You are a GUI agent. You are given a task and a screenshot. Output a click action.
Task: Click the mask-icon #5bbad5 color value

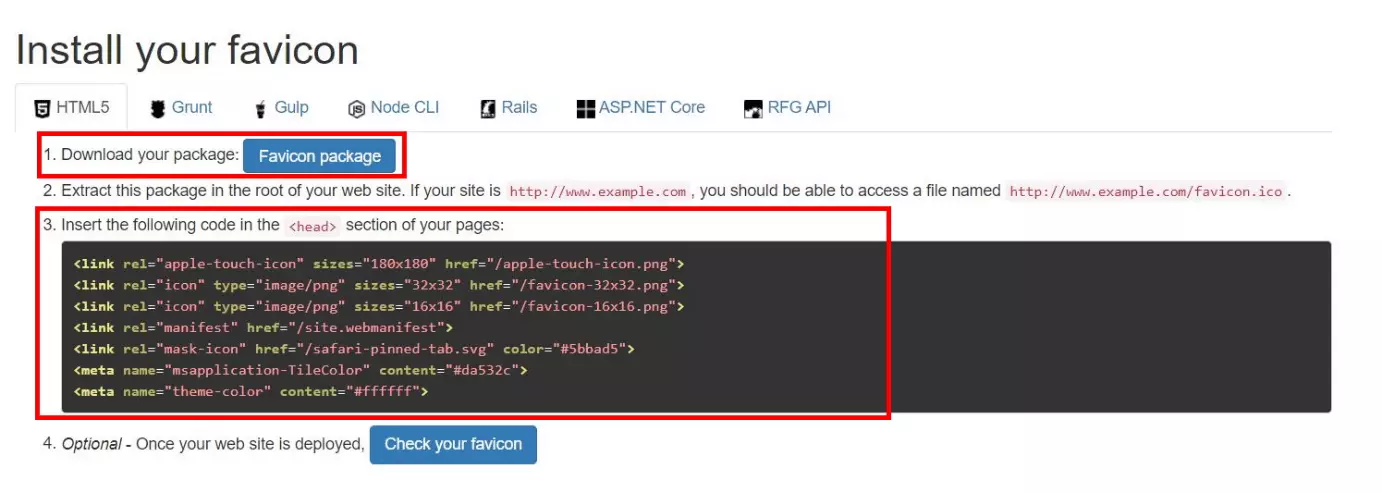pyautogui.click(x=596, y=349)
